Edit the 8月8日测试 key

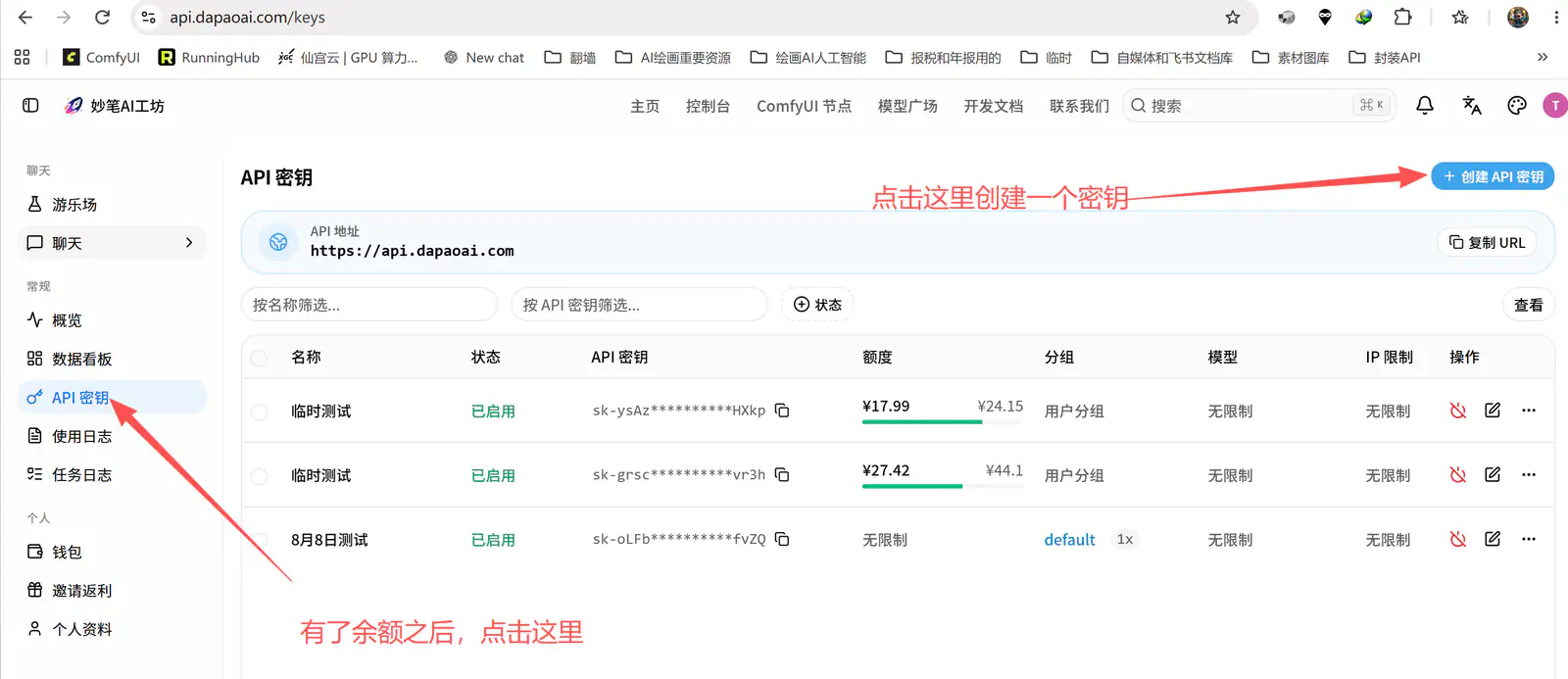point(1493,539)
